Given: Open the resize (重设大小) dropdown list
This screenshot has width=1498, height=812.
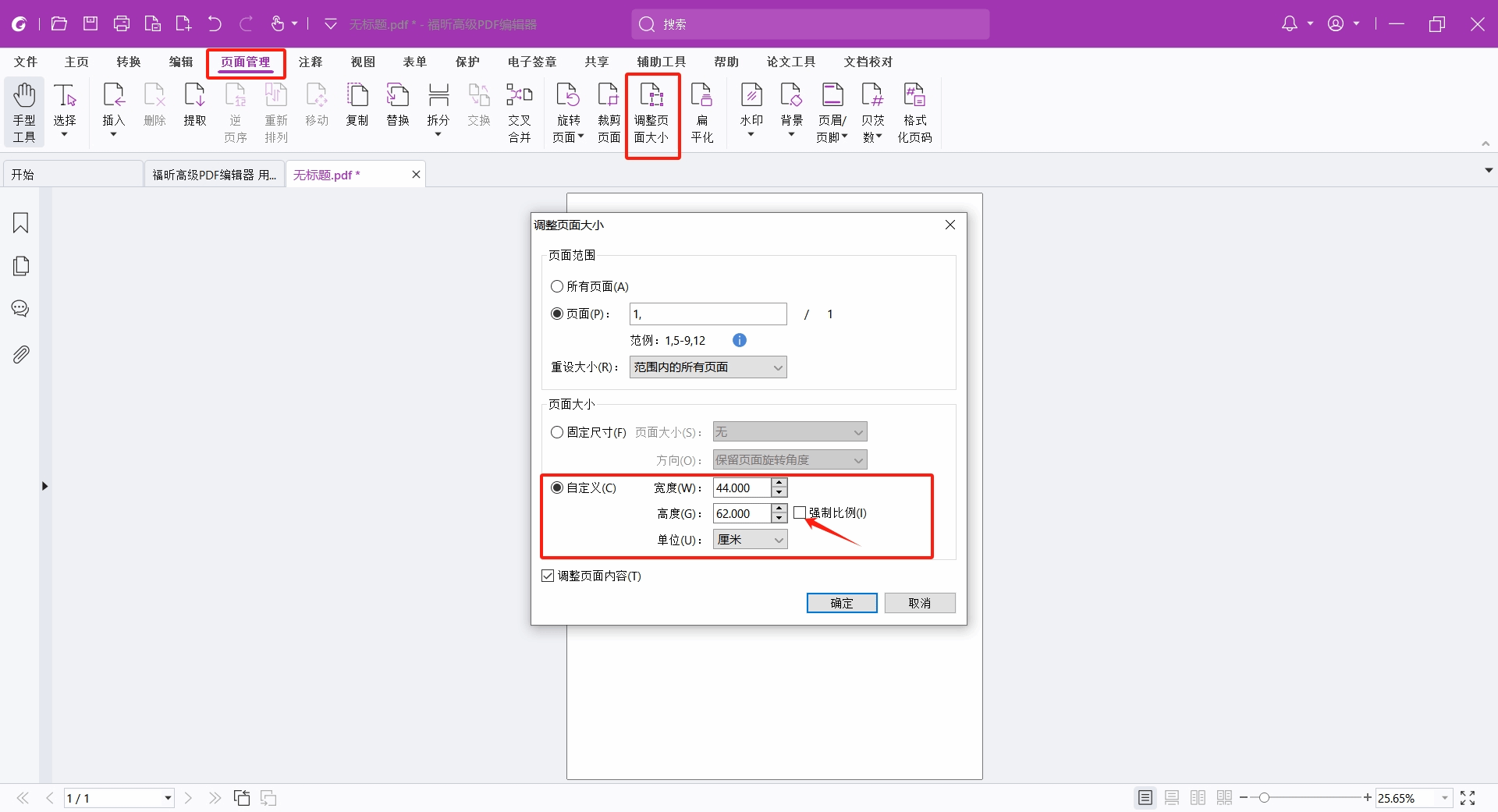Looking at the screenshot, I should (708, 367).
